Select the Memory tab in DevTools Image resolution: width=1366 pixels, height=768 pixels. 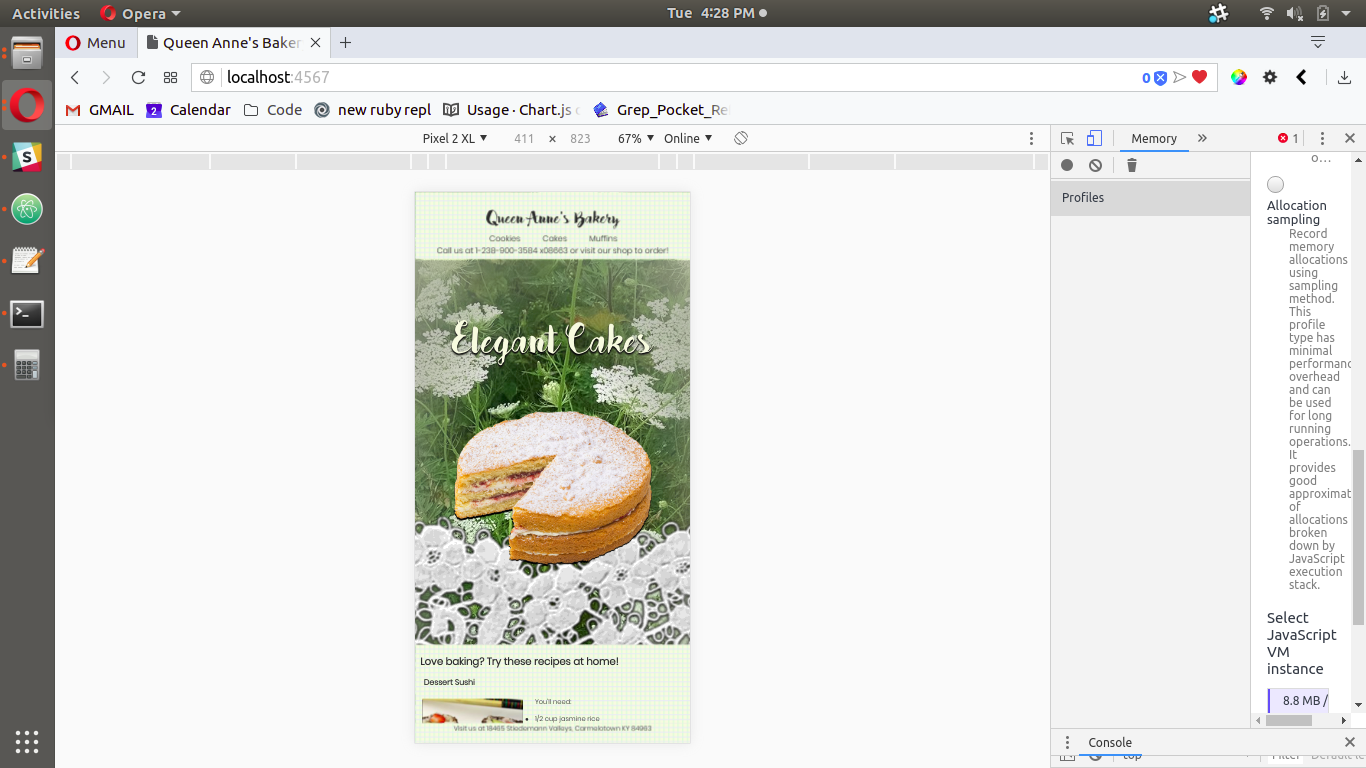pos(1154,139)
